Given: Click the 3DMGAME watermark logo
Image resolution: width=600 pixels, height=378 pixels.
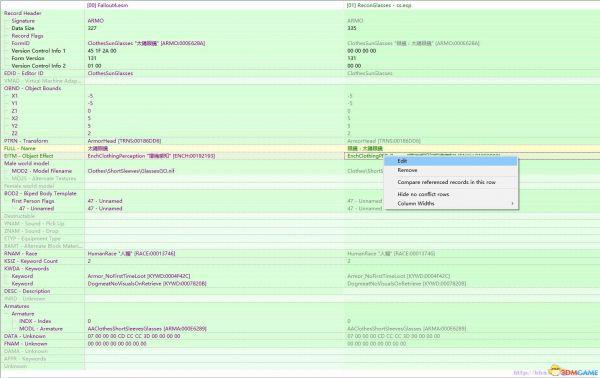Looking at the screenshot, I should coord(573,371).
